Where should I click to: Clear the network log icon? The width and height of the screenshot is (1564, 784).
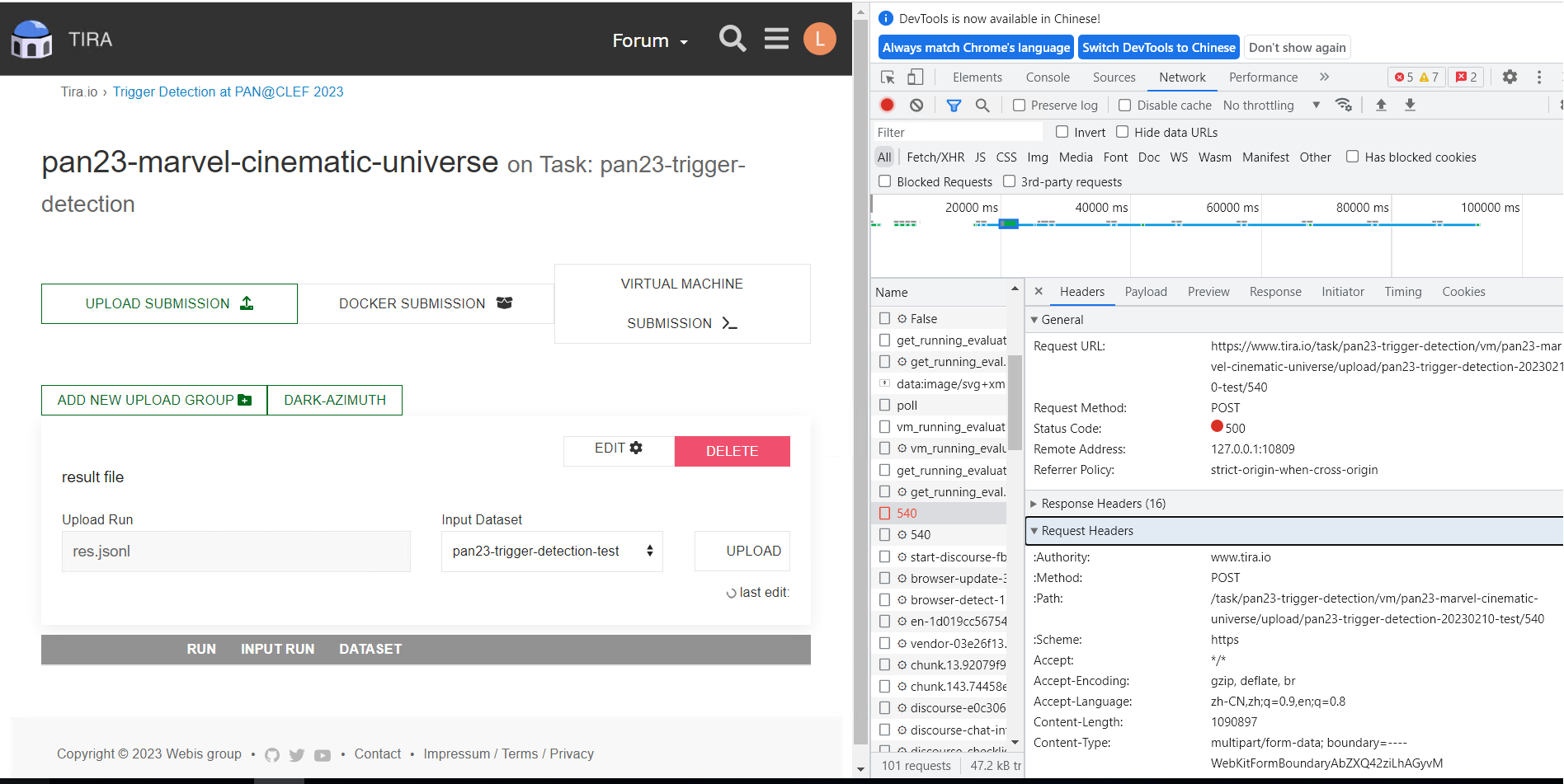click(916, 105)
